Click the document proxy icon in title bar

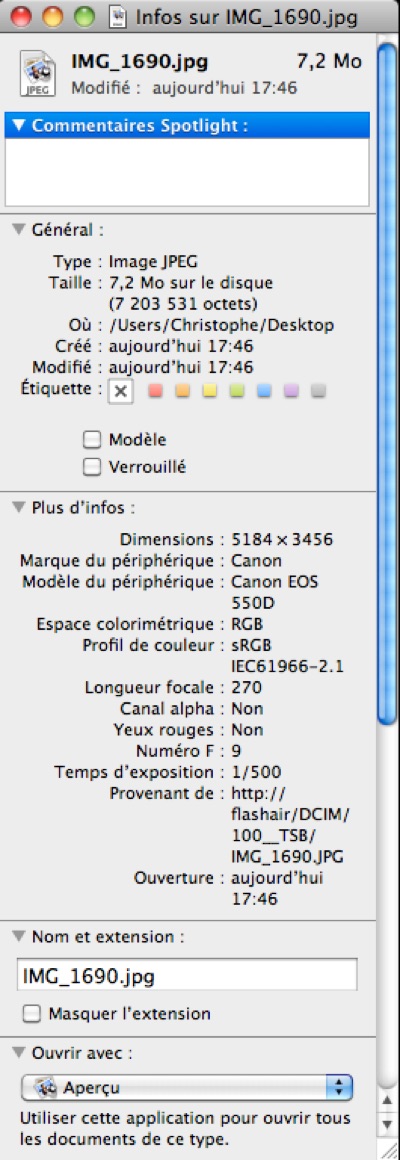[116, 16]
